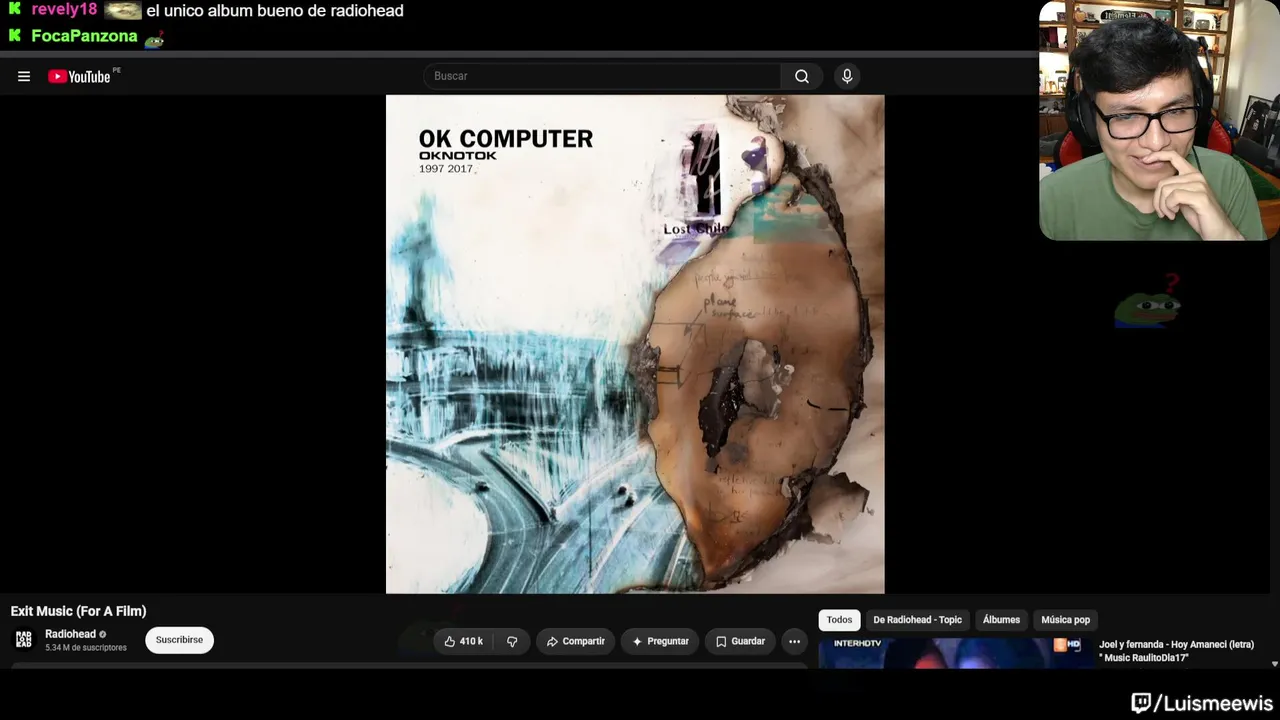This screenshot has height=720, width=1280.
Task: Open Joel y fernanda video thumbnail
Action: pyautogui.click(x=955, y=652)
